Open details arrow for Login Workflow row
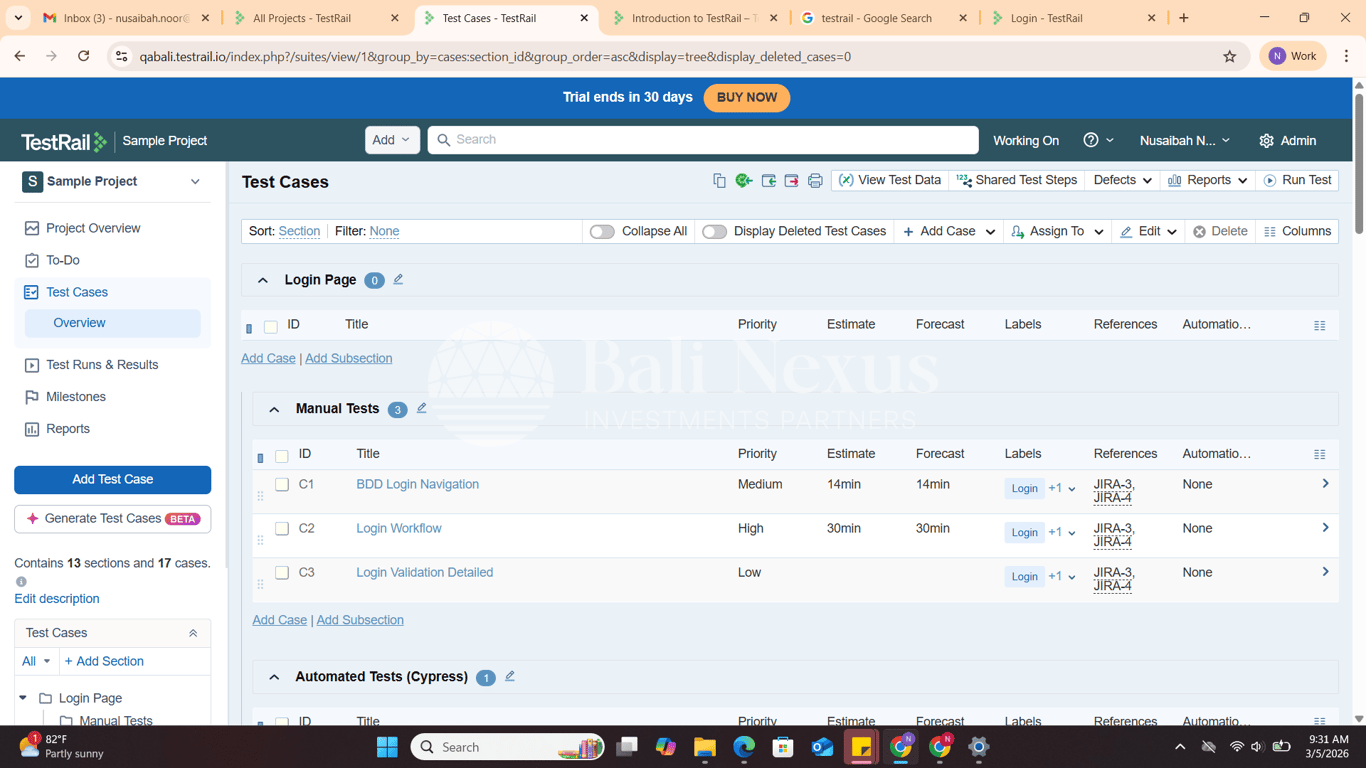Image resolution: width=1366 pixels, height=768 pixels. [x=1325, y=528]
